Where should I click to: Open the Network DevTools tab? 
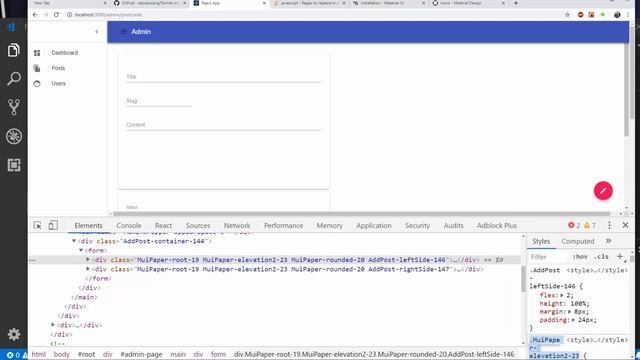237,225
